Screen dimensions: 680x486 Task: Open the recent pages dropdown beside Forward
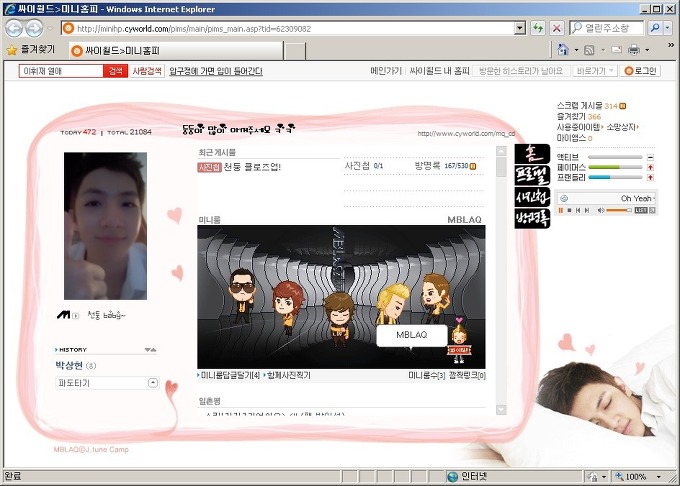click(x=50, y=29)
